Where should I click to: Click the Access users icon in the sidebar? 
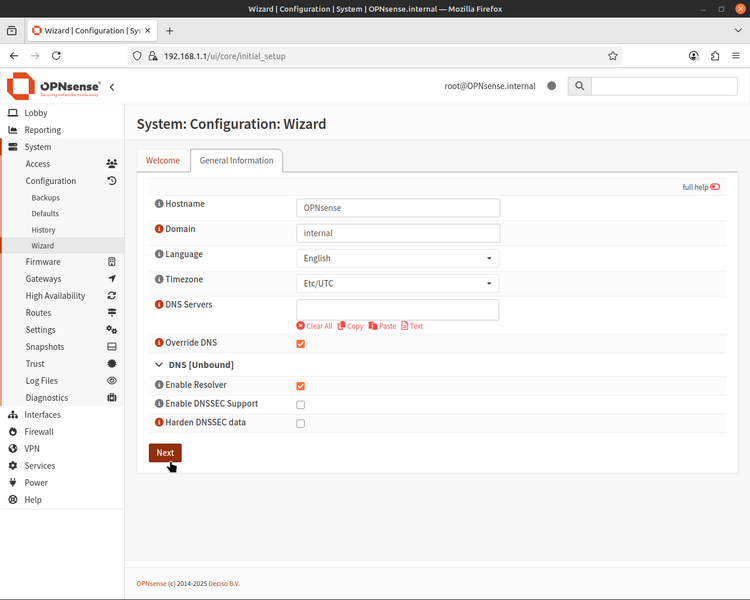tap(111, 164)
